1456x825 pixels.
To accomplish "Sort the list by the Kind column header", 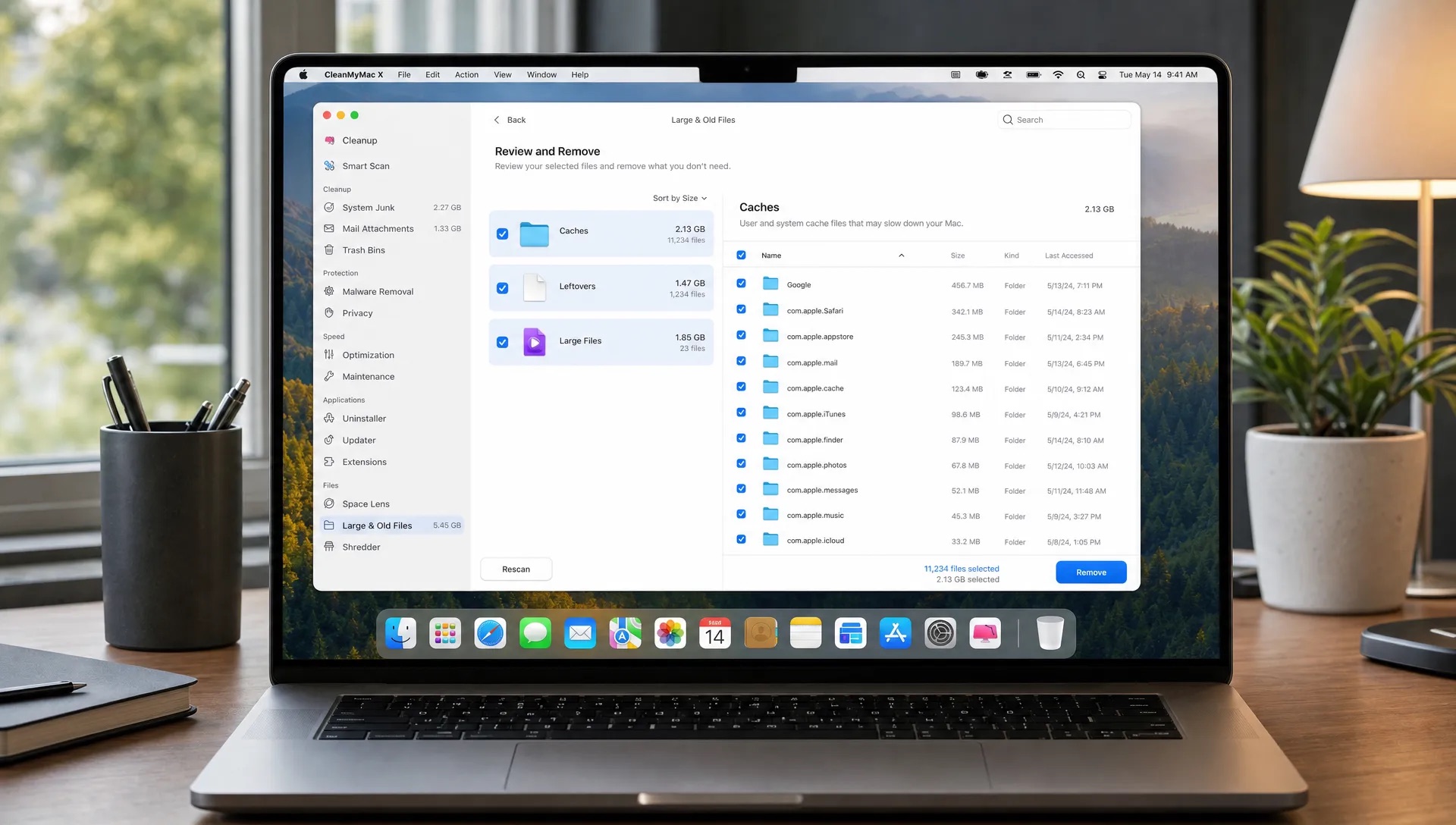I will (x=1011, y=256).
